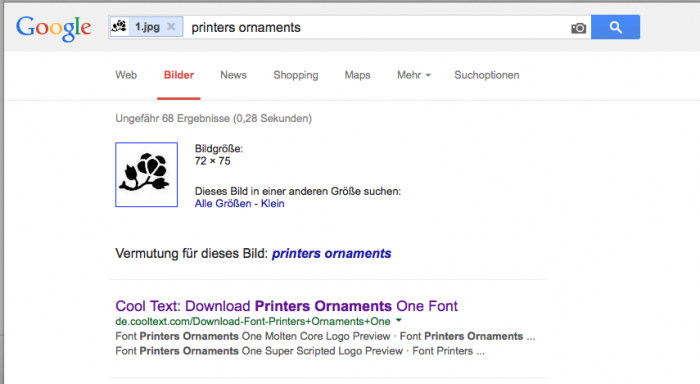This screenshot has width=700, height=384.
Task: Click the Bildgröße 72 × 75 text
Action: point(219,154)
